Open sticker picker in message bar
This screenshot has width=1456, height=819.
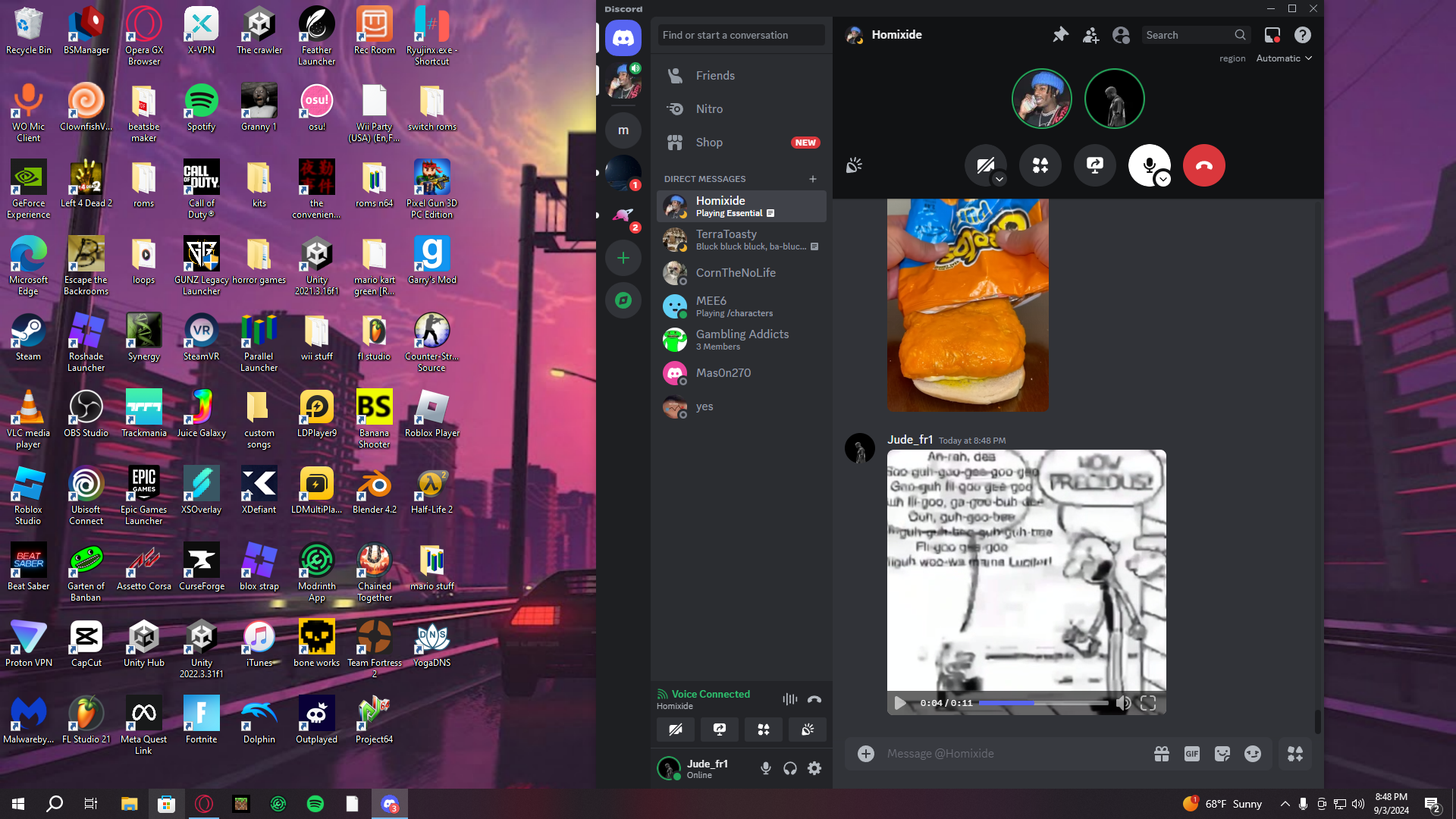1222,754
